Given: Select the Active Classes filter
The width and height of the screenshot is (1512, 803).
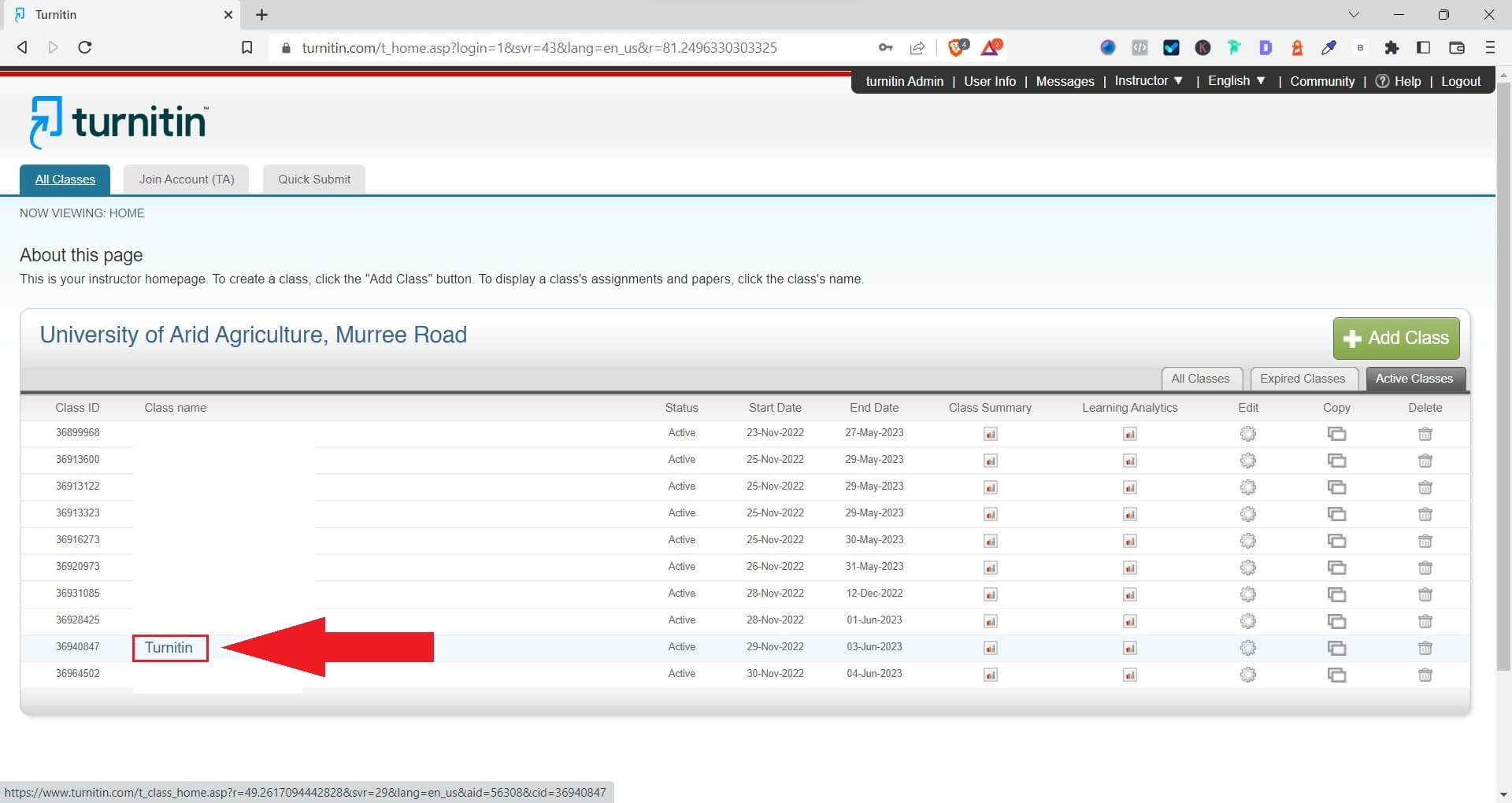Looking at the screenshot, I should (x=1415, y=379).
